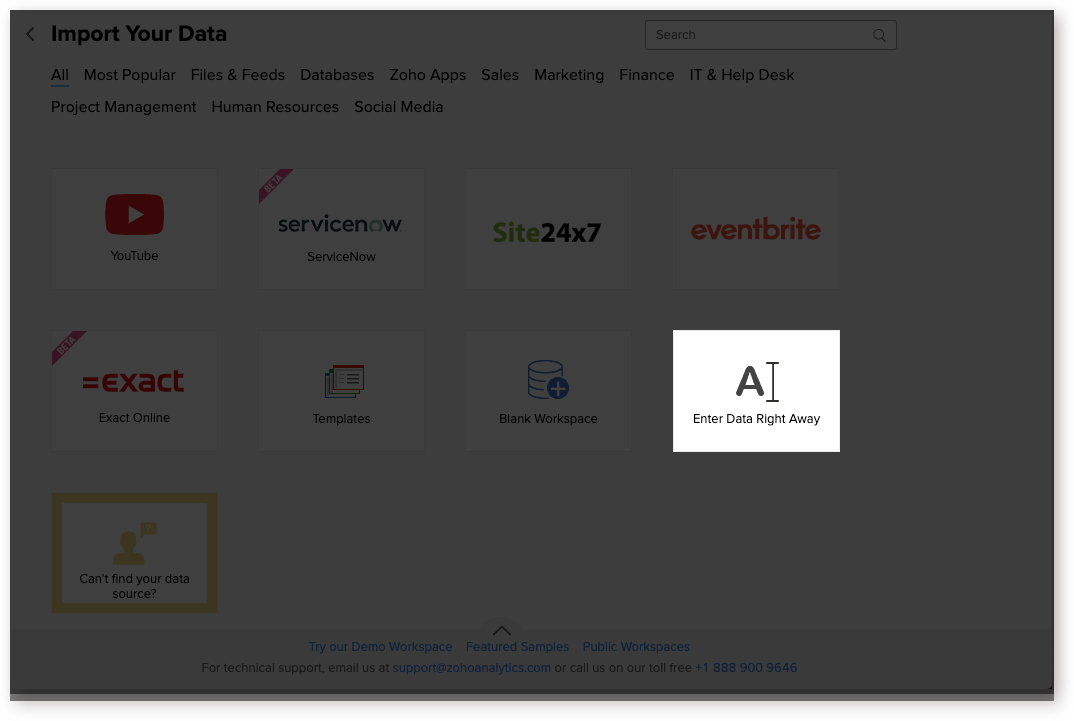Pick the ServiceNow connector tile
This screenshot has width=1074, height=721.
click(x=341, y=229)
